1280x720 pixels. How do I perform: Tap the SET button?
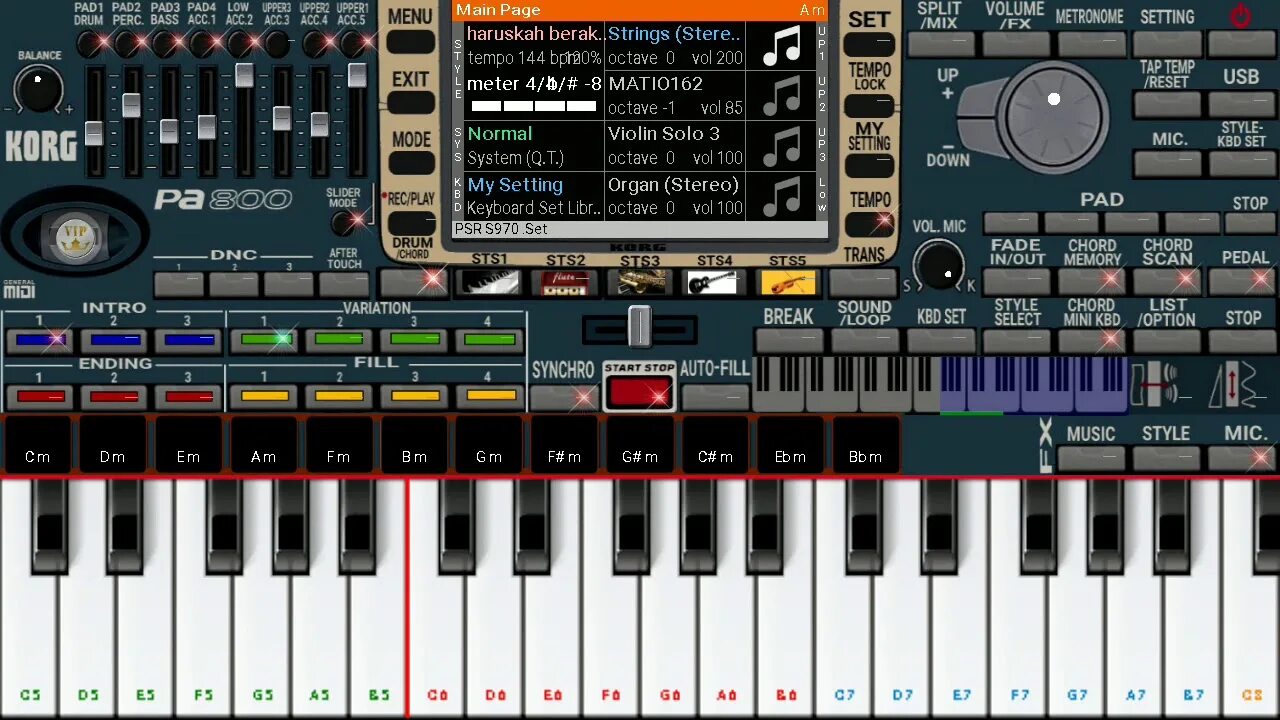[x=869, y=44]
